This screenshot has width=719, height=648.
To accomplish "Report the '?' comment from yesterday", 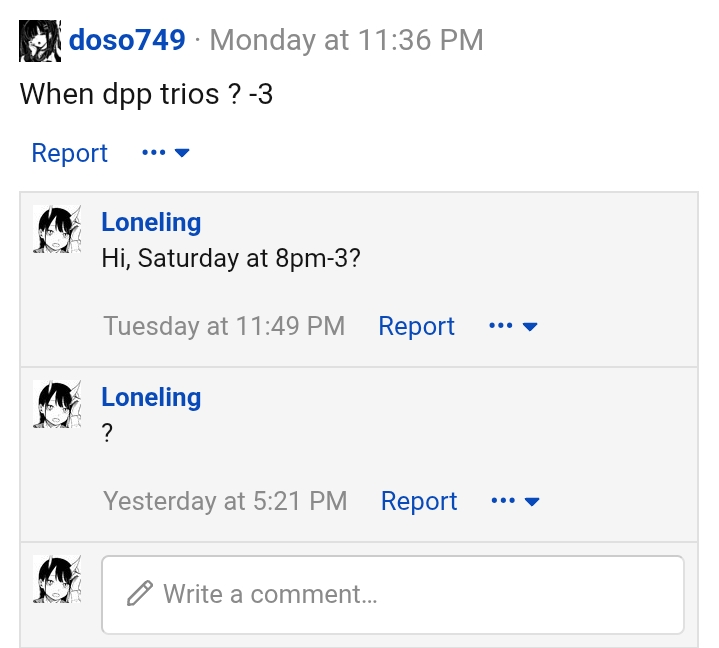I will click(x=419, y=501).
